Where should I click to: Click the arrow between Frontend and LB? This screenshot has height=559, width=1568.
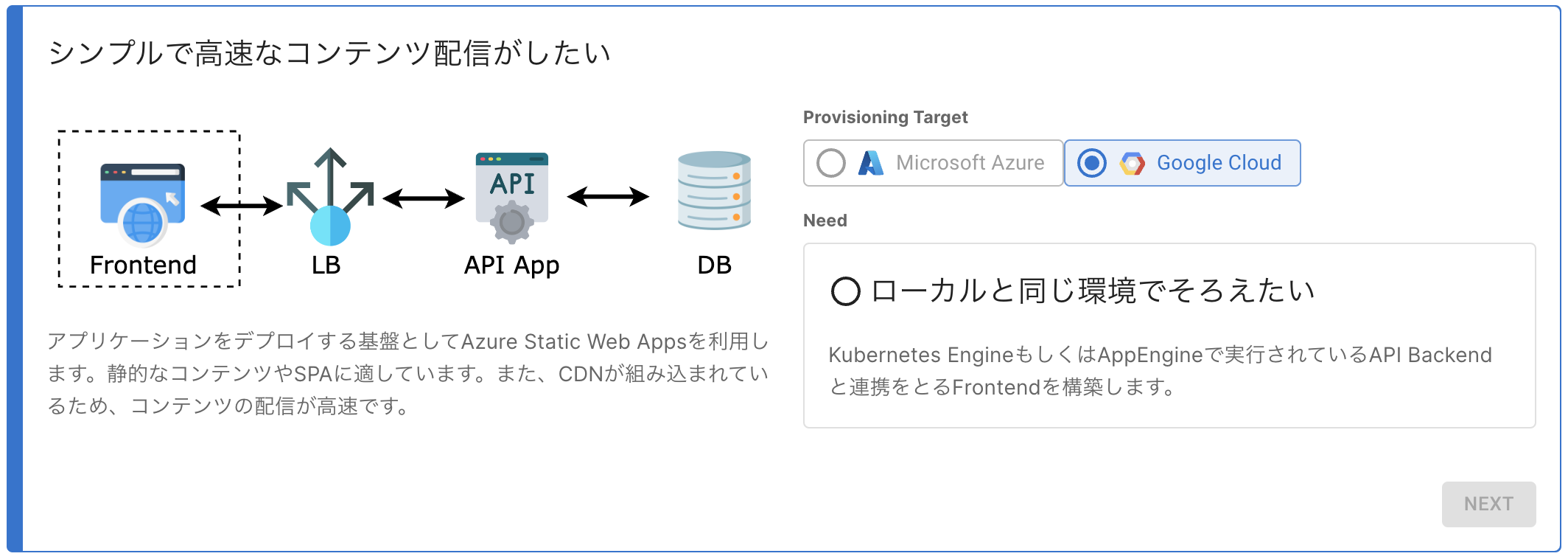coord(241,205)
